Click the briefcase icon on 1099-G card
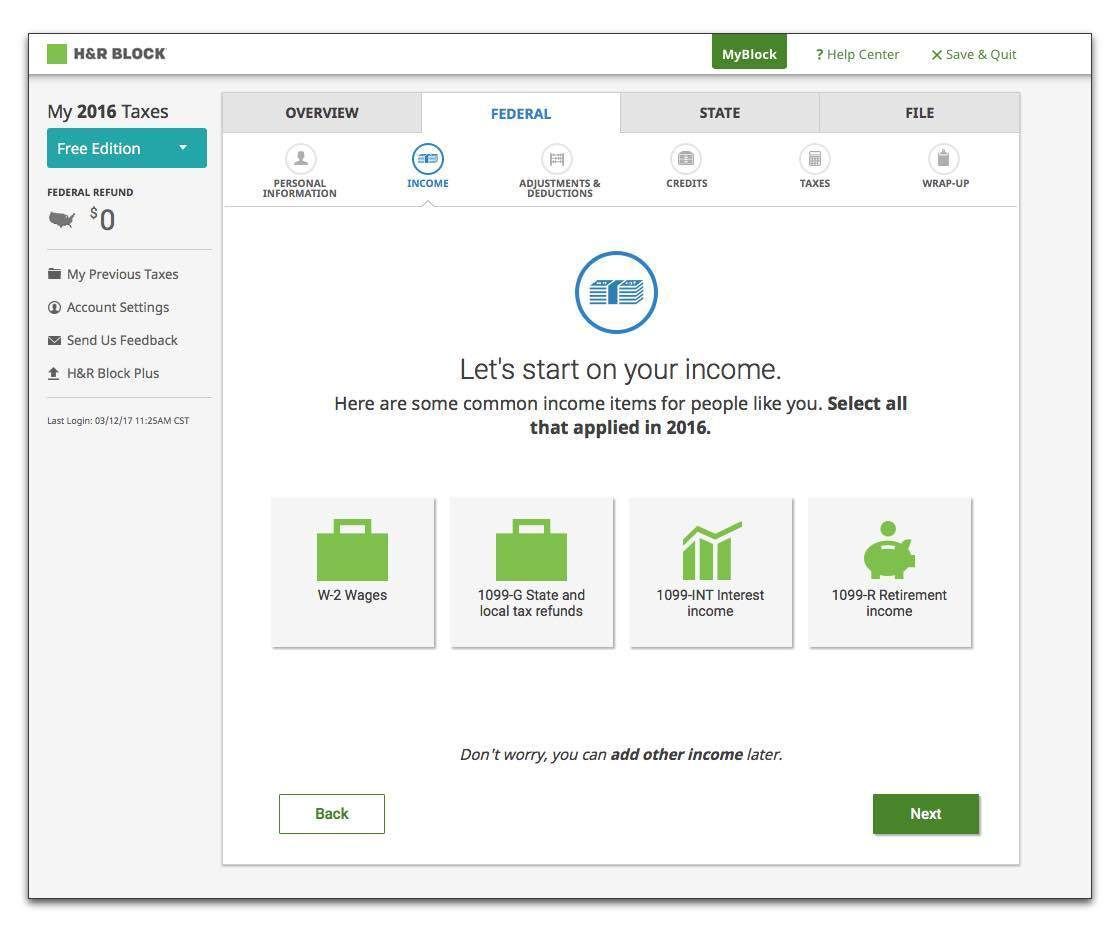1120x931 pixels. tap(531, 549)
